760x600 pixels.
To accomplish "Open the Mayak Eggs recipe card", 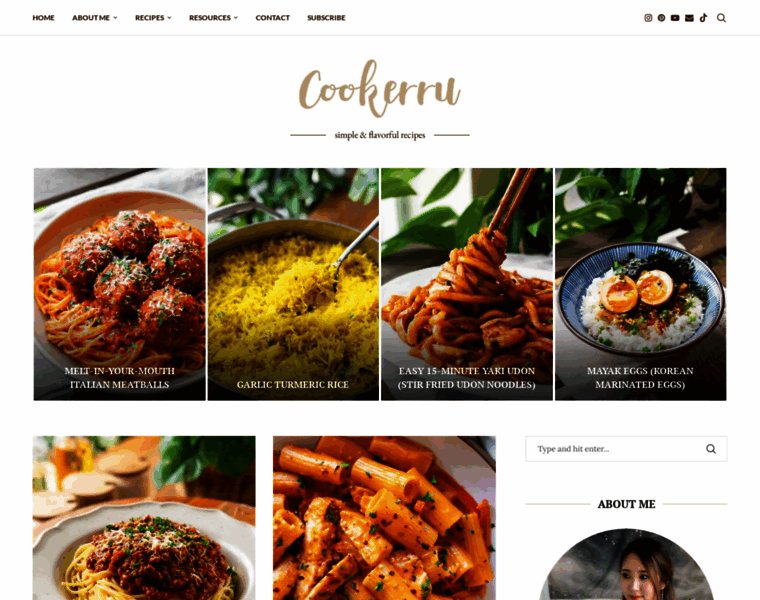I will pos(641,284).
